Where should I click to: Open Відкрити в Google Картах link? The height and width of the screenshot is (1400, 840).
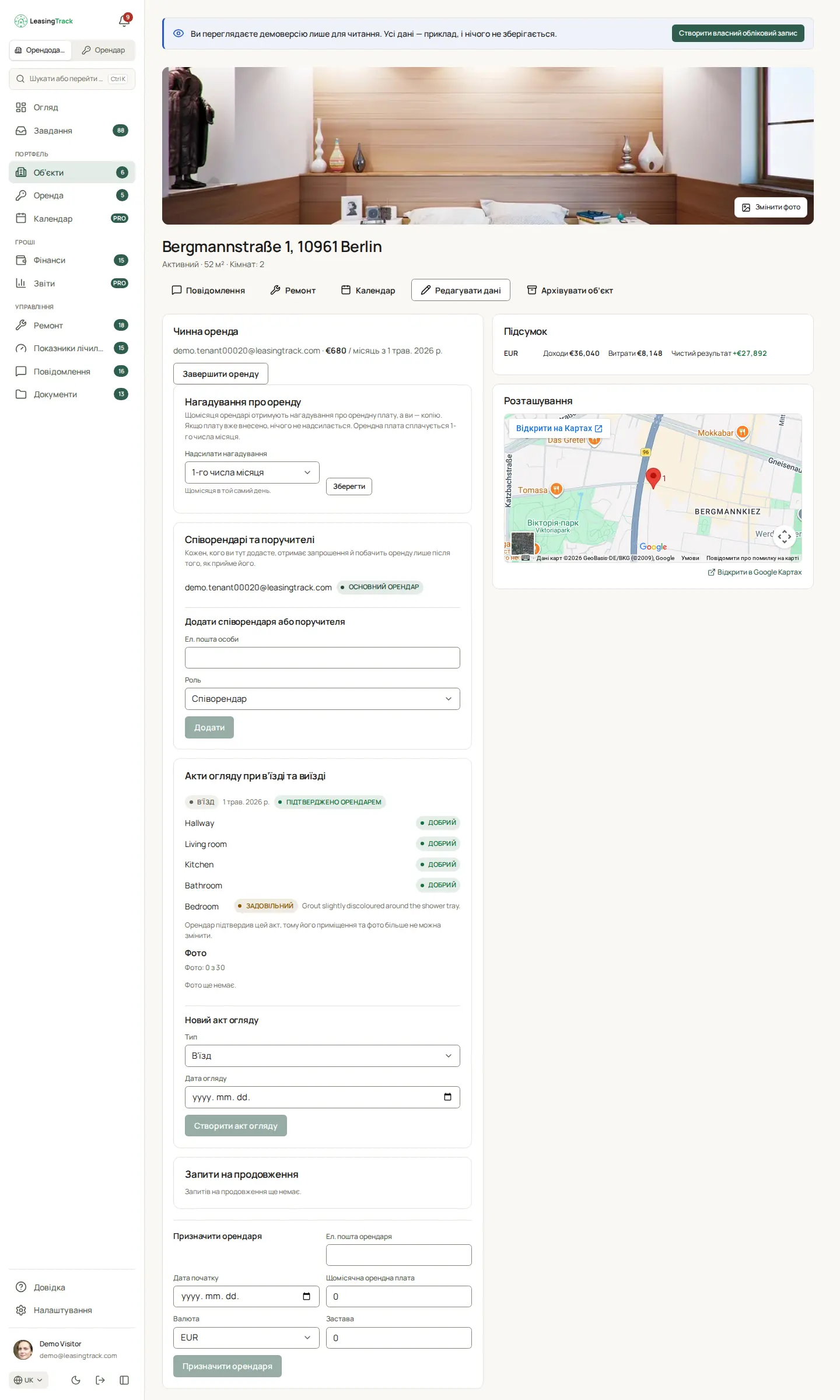(x=755, y=572)
